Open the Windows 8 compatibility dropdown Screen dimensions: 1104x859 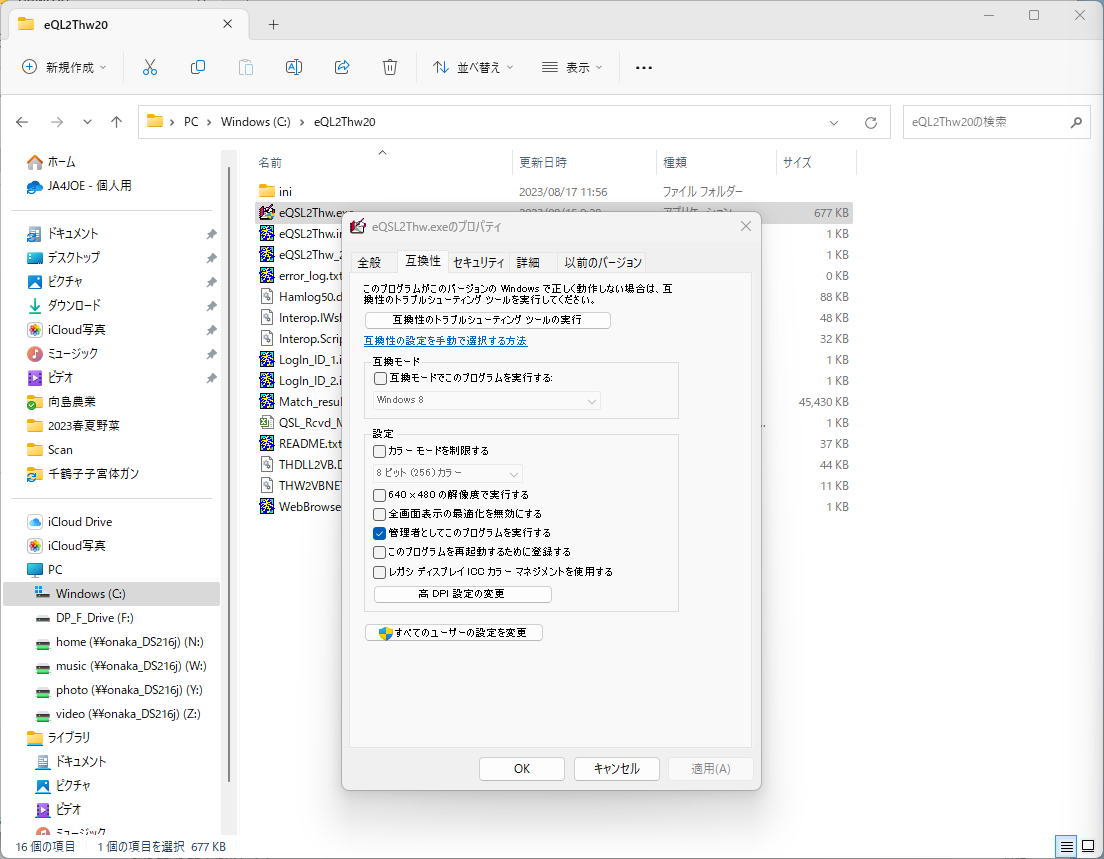pyautogui.click(x=487, y=400)
